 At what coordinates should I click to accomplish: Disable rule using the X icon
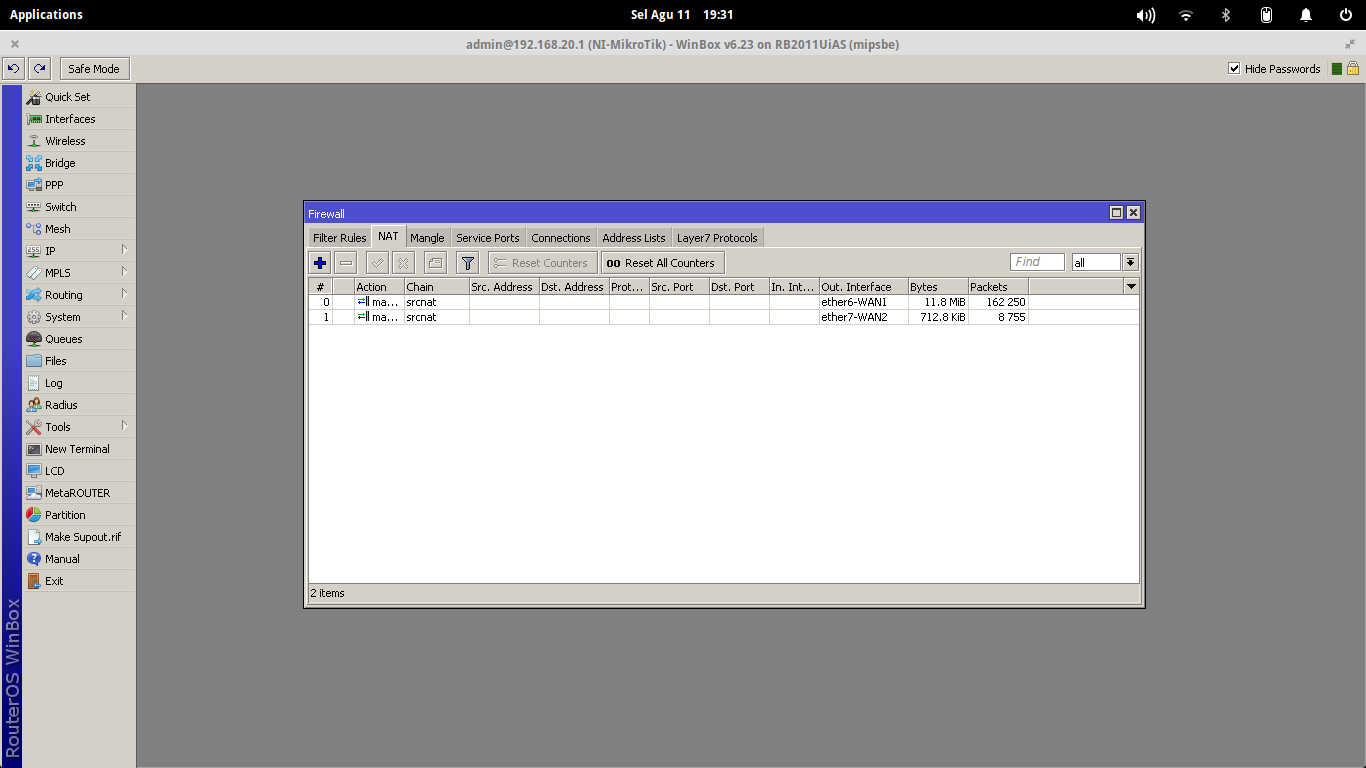pyautogui.click(x=403, y=263)
